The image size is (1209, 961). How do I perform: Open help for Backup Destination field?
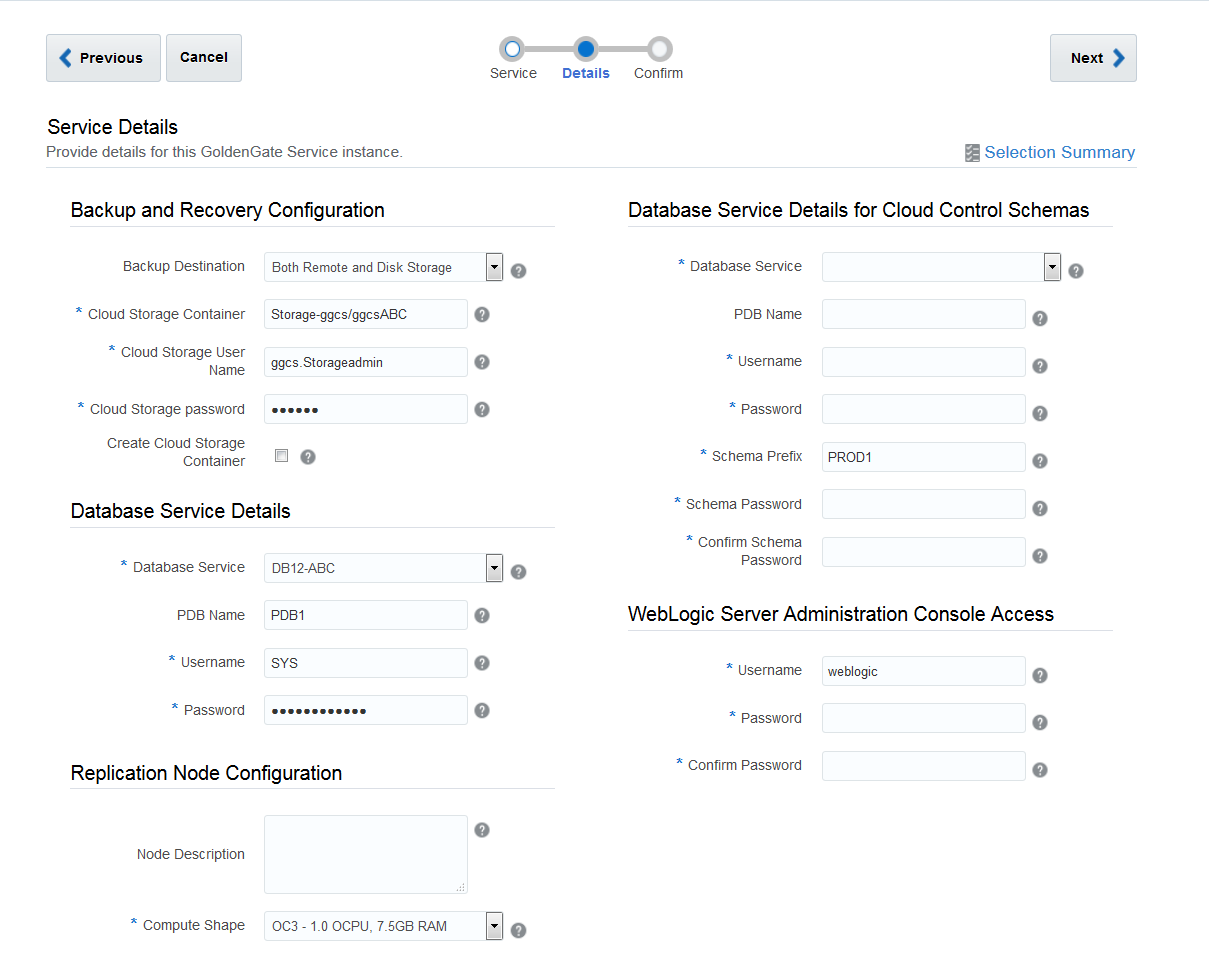pyautogui.click(x=518, y=269)
